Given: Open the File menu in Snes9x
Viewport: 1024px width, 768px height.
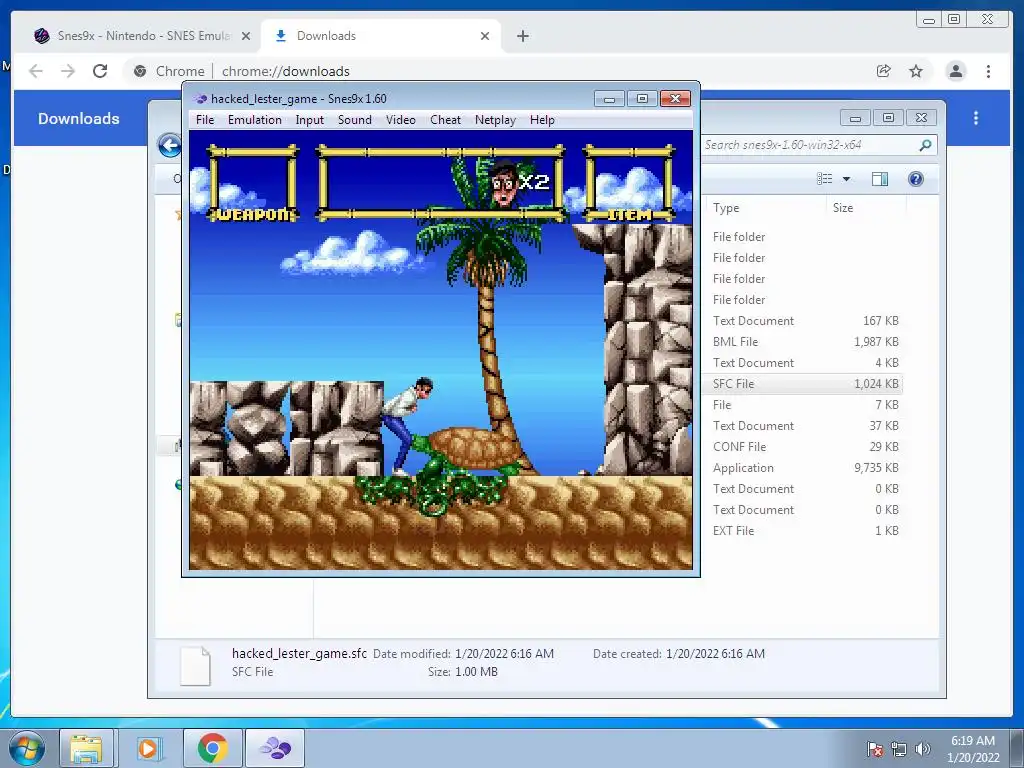Looking at the screenshot, I should (204, 120).
